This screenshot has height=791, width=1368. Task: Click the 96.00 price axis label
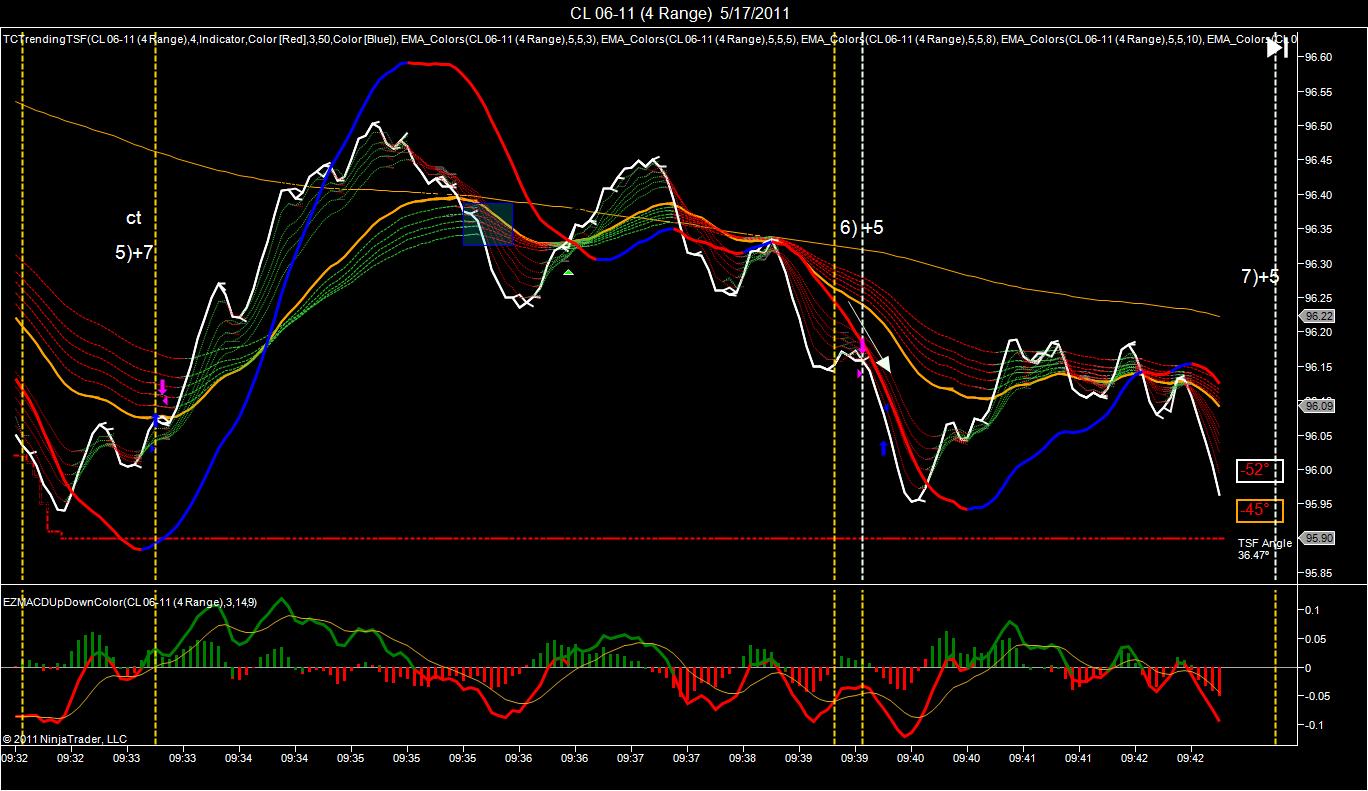[x=1319, y=470]
